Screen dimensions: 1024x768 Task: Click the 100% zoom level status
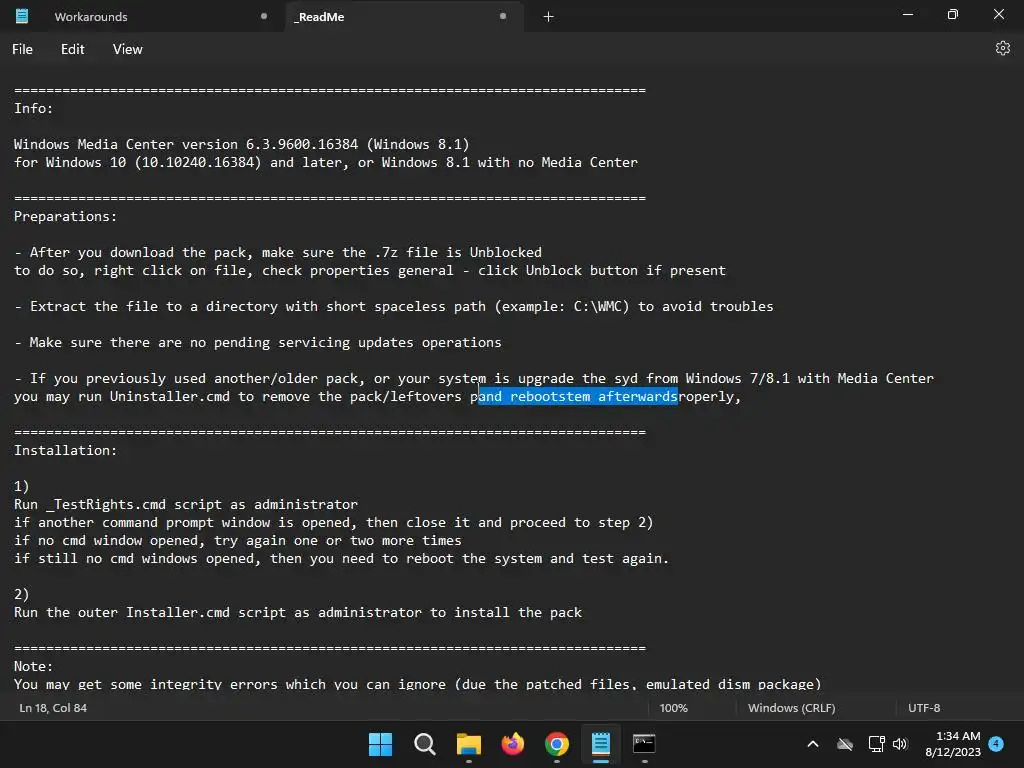[673, 708]
